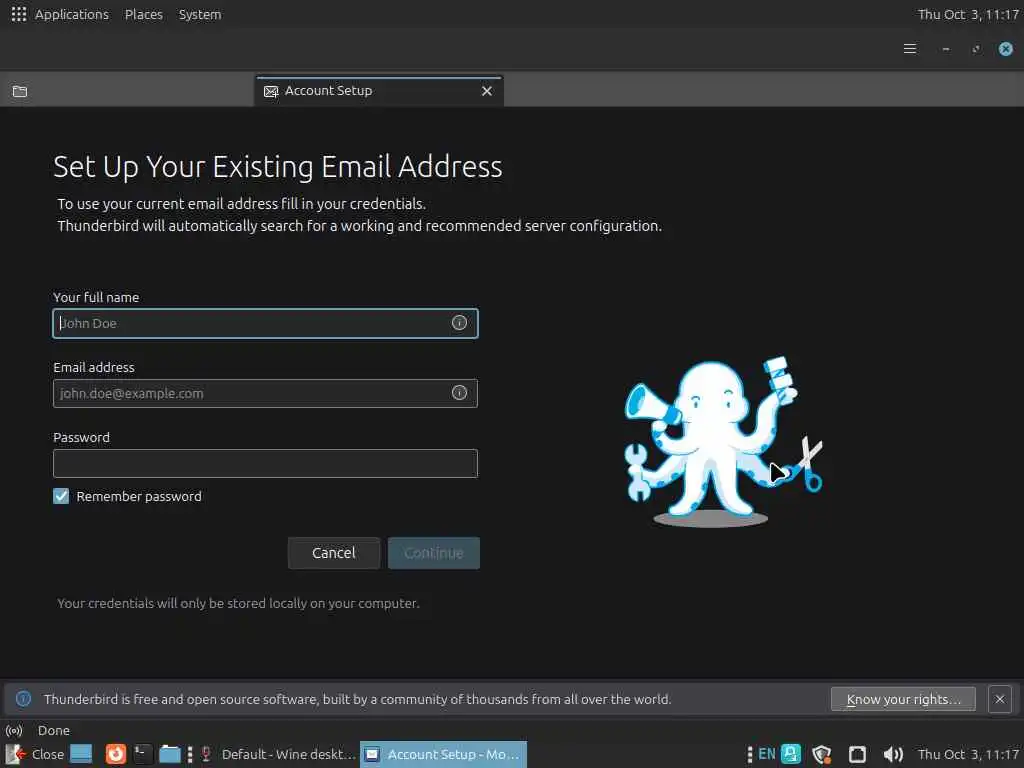This screenshot has height=768, width=1024.
Task: Open the Applications menu
Action: [x=72, y=14]
